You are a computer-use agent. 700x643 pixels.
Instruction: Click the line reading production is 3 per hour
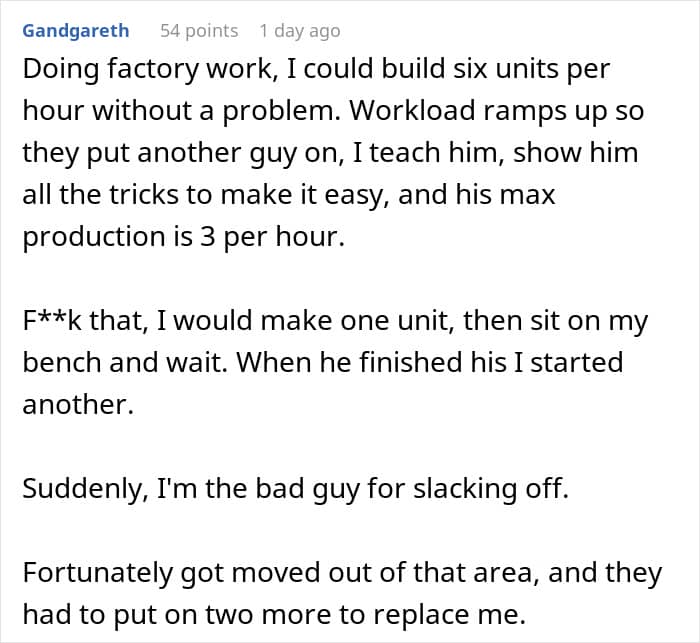click(x=183, y=236)
